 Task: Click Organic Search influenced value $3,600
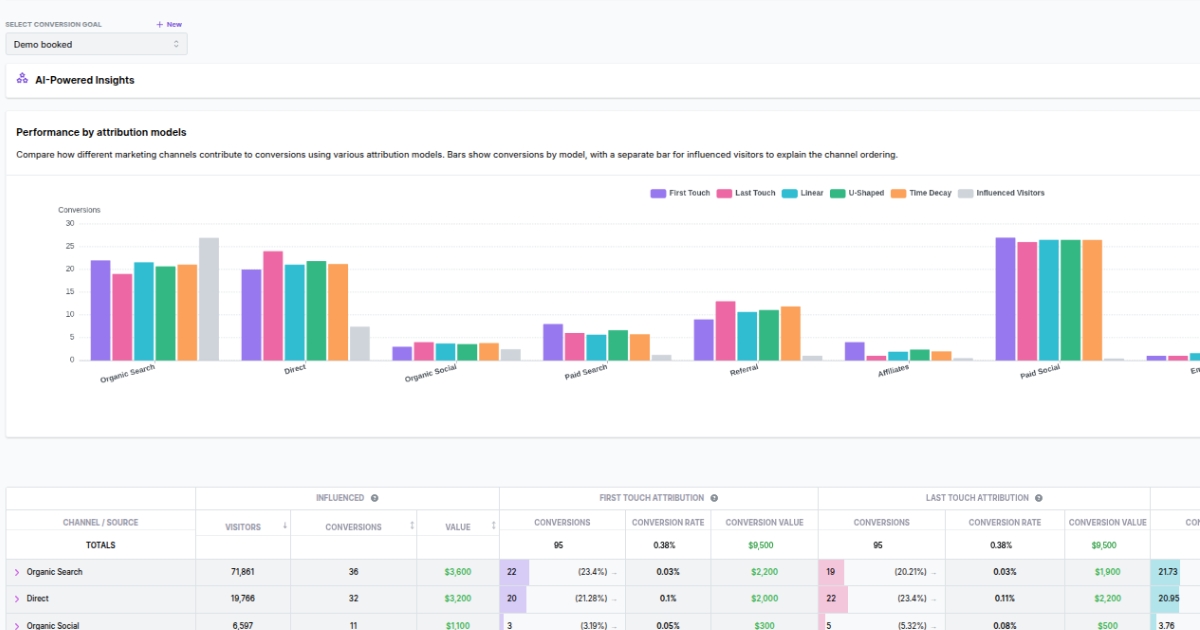[458, 572]
